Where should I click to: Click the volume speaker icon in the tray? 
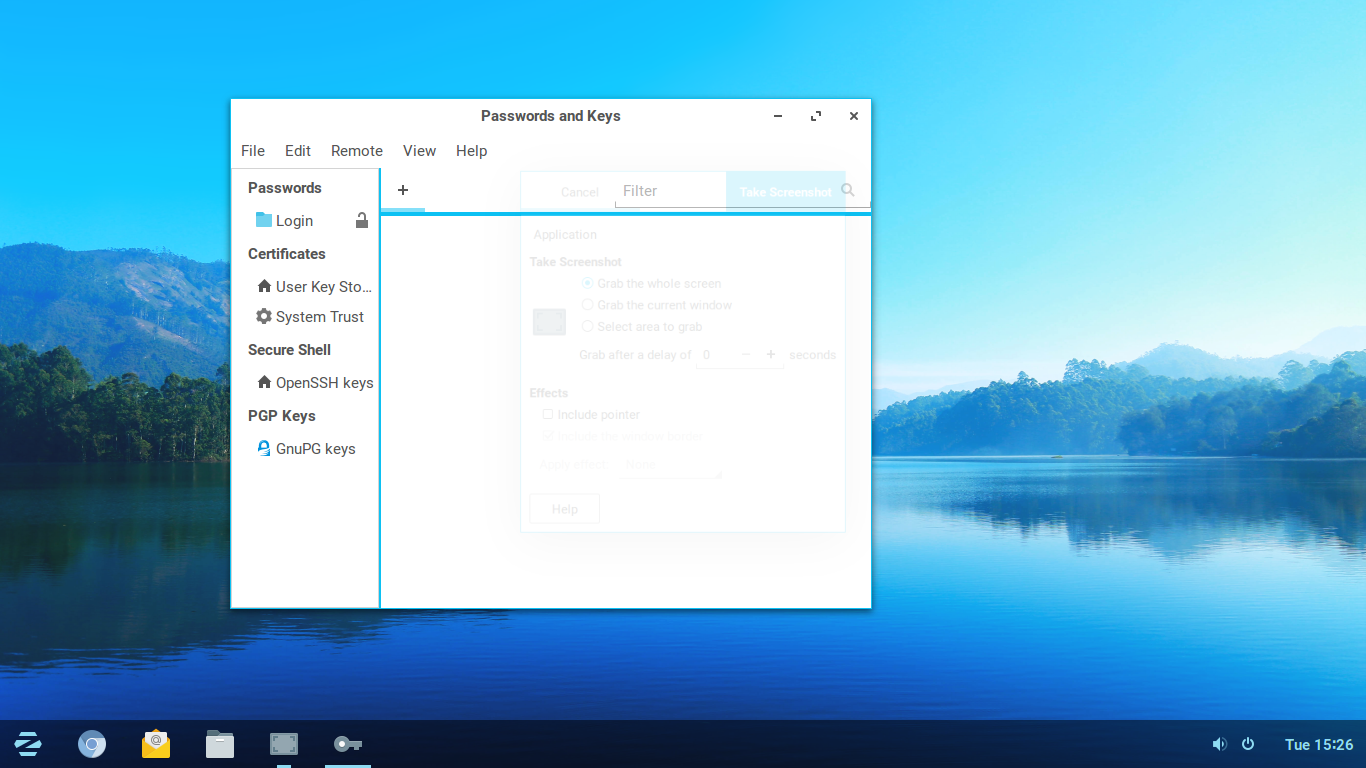pos(1219,744)
